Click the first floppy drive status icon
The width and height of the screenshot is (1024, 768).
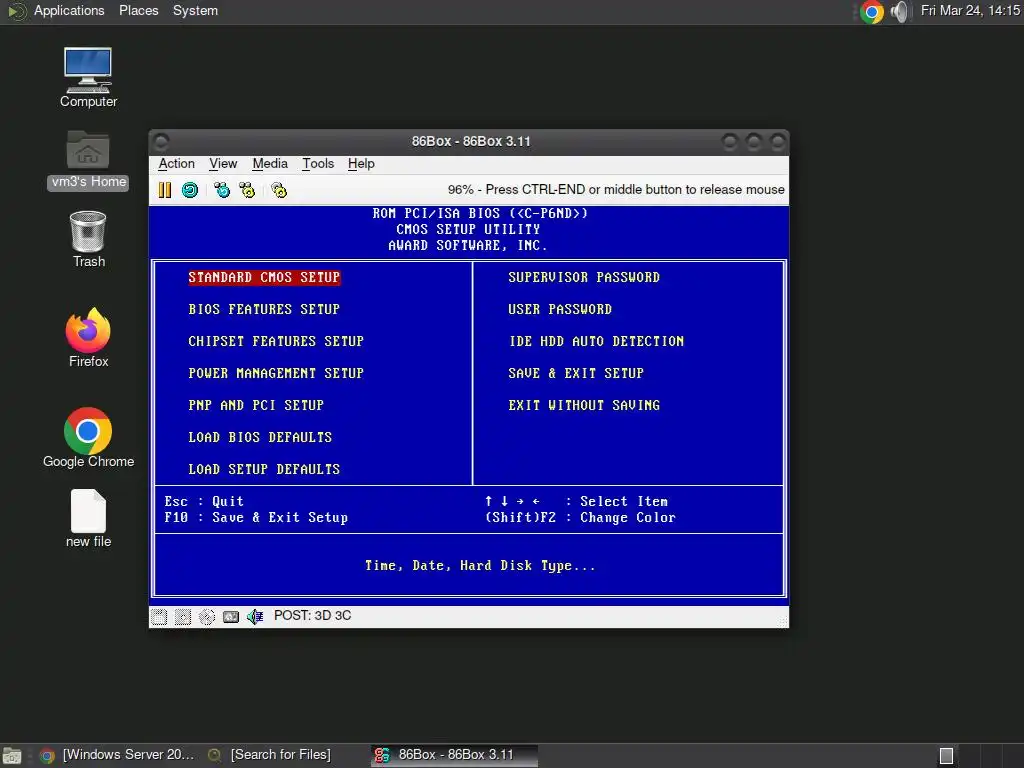pos(159,616)
